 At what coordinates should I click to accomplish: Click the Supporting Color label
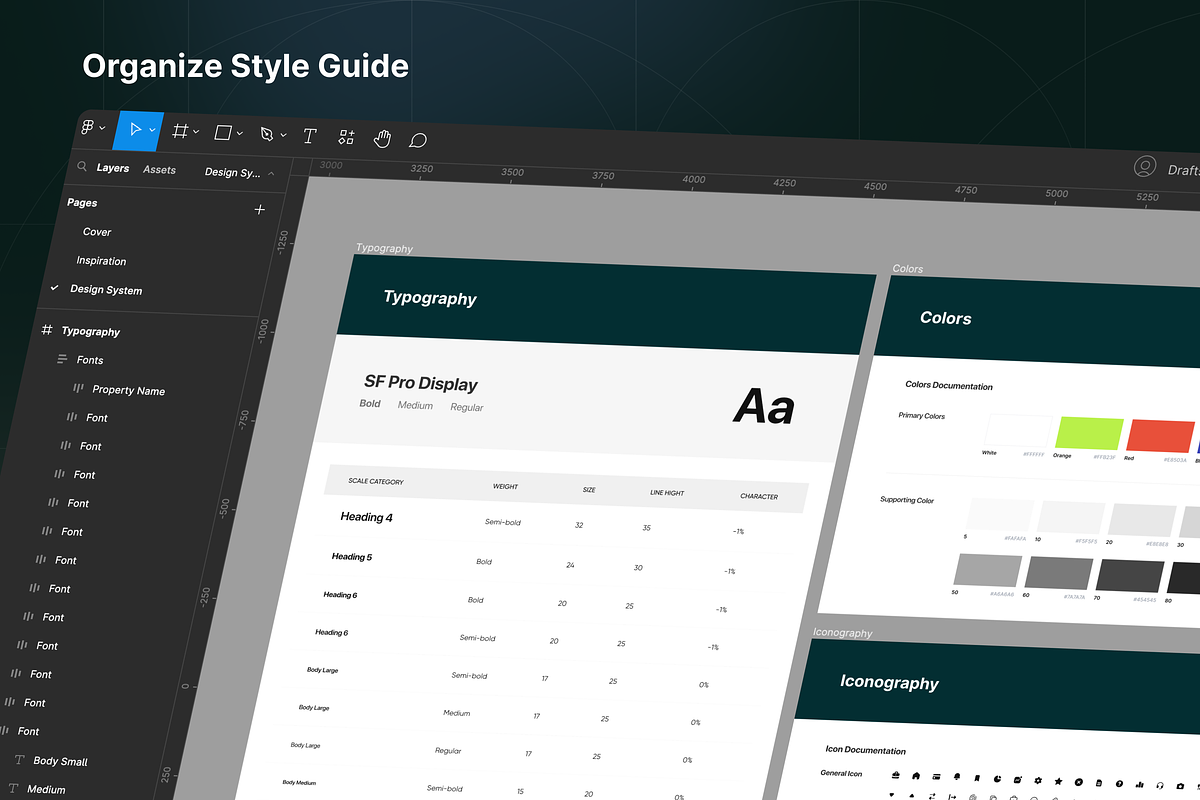(907, 499)
